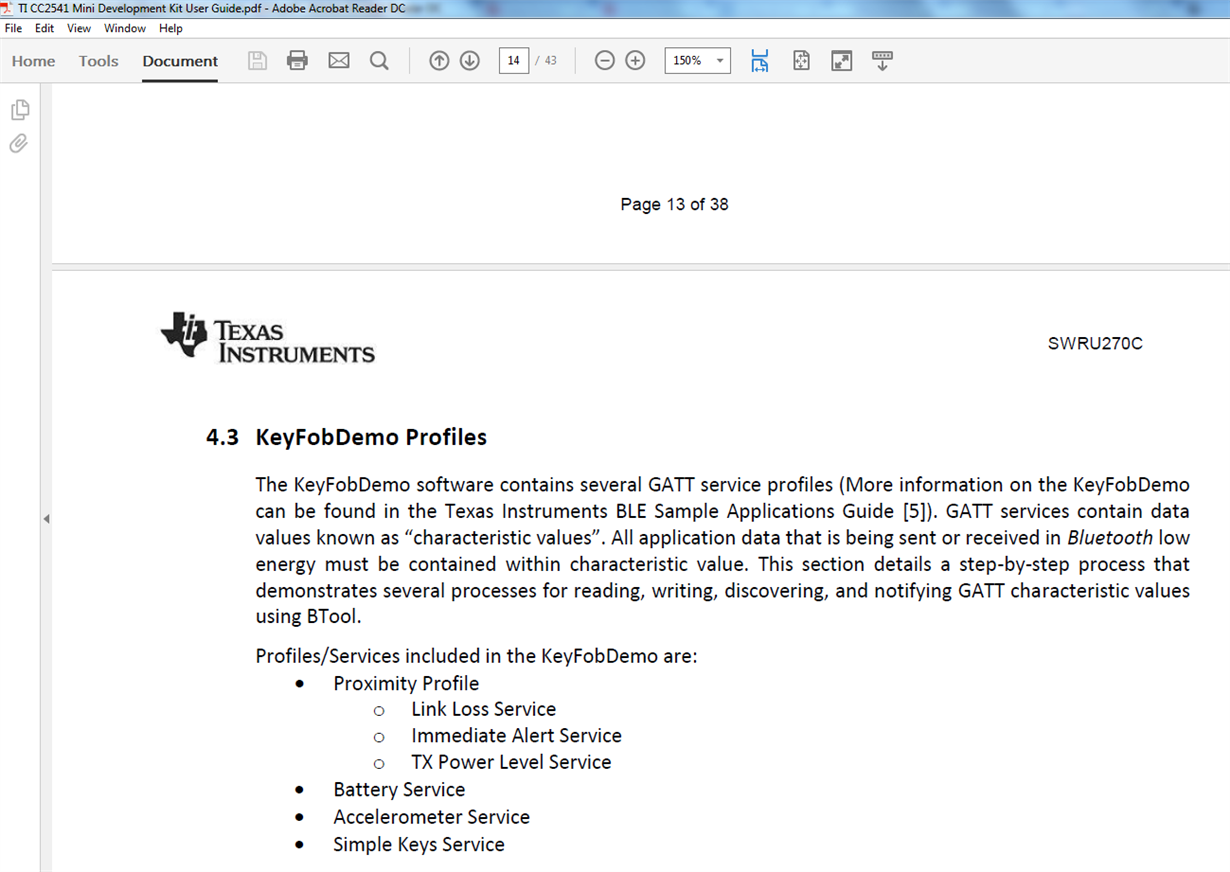Open the 150% zoom level dropdown
1230x872 pixels.
point(697,61)
